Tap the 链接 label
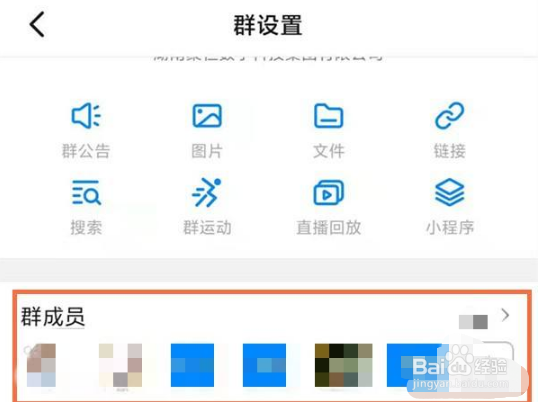 449,151
